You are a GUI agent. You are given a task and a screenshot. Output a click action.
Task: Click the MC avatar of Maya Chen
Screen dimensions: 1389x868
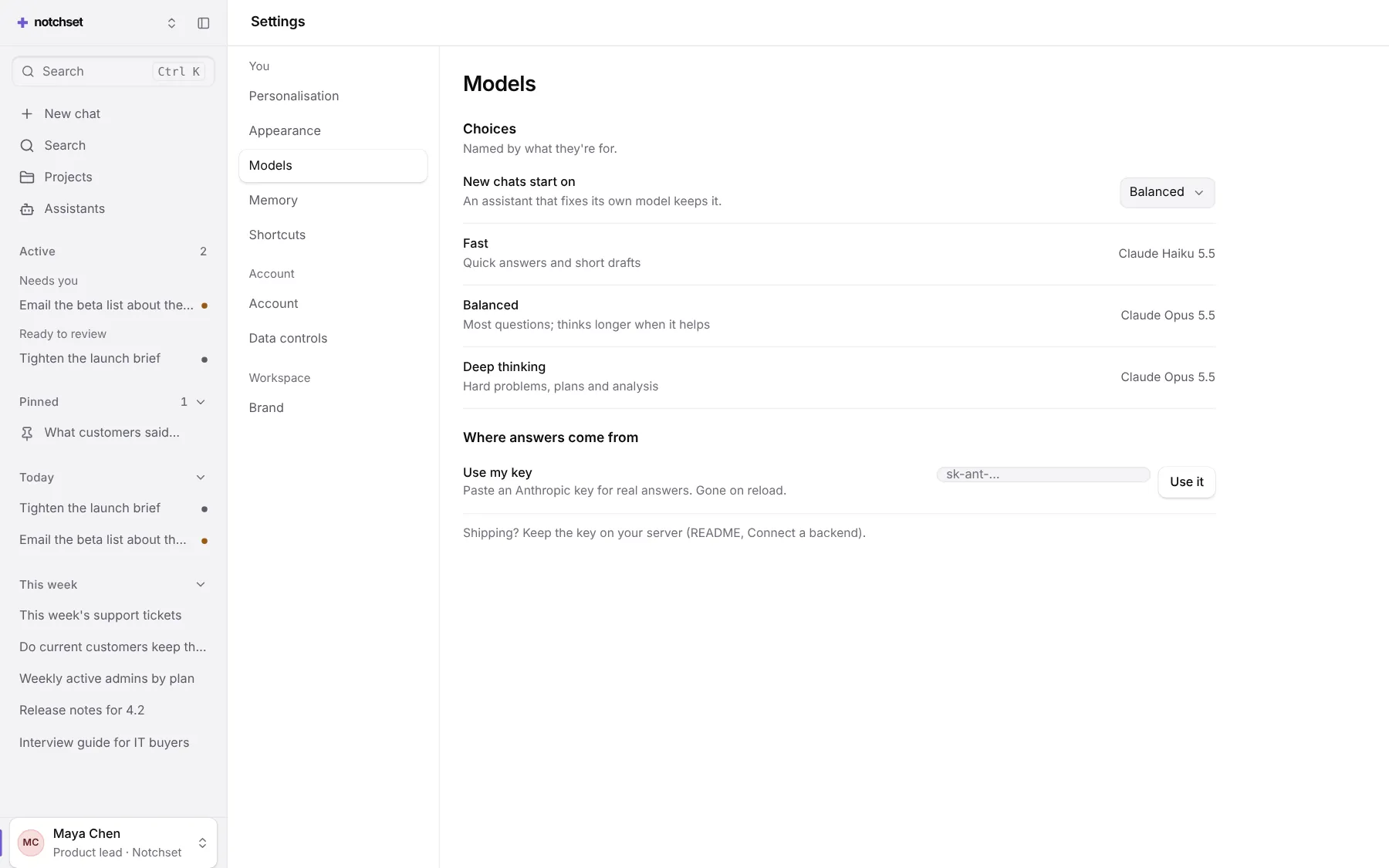tap(31, 843)
